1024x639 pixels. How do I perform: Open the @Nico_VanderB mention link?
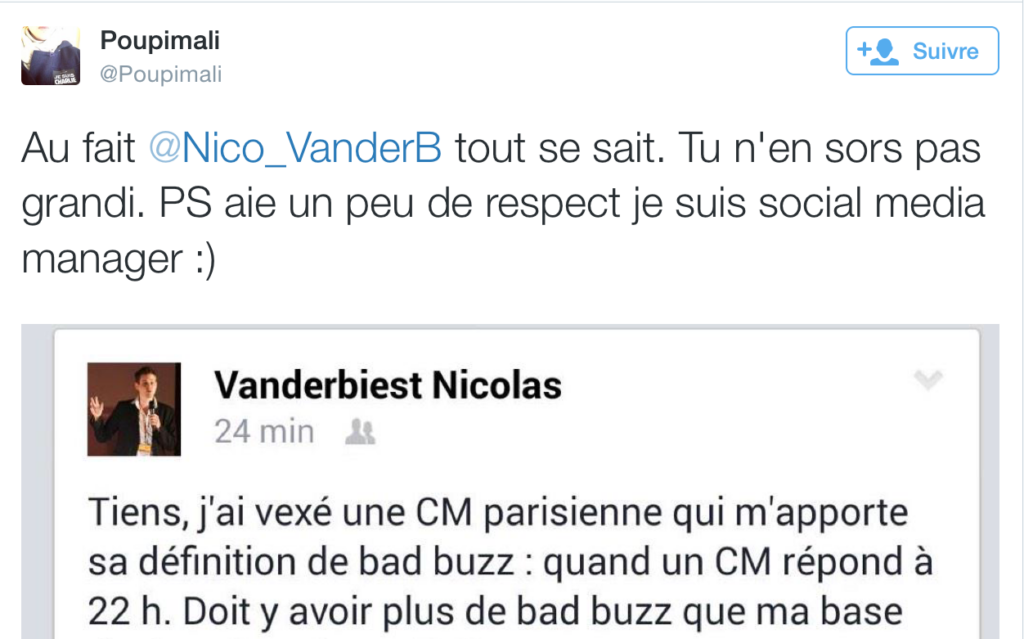[x=295, y=149]
